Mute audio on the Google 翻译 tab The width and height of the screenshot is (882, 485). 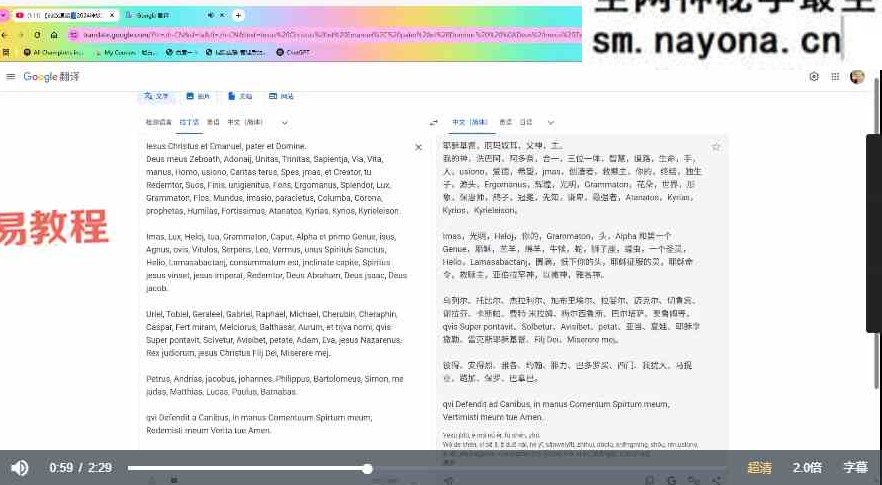pos(211,15)
